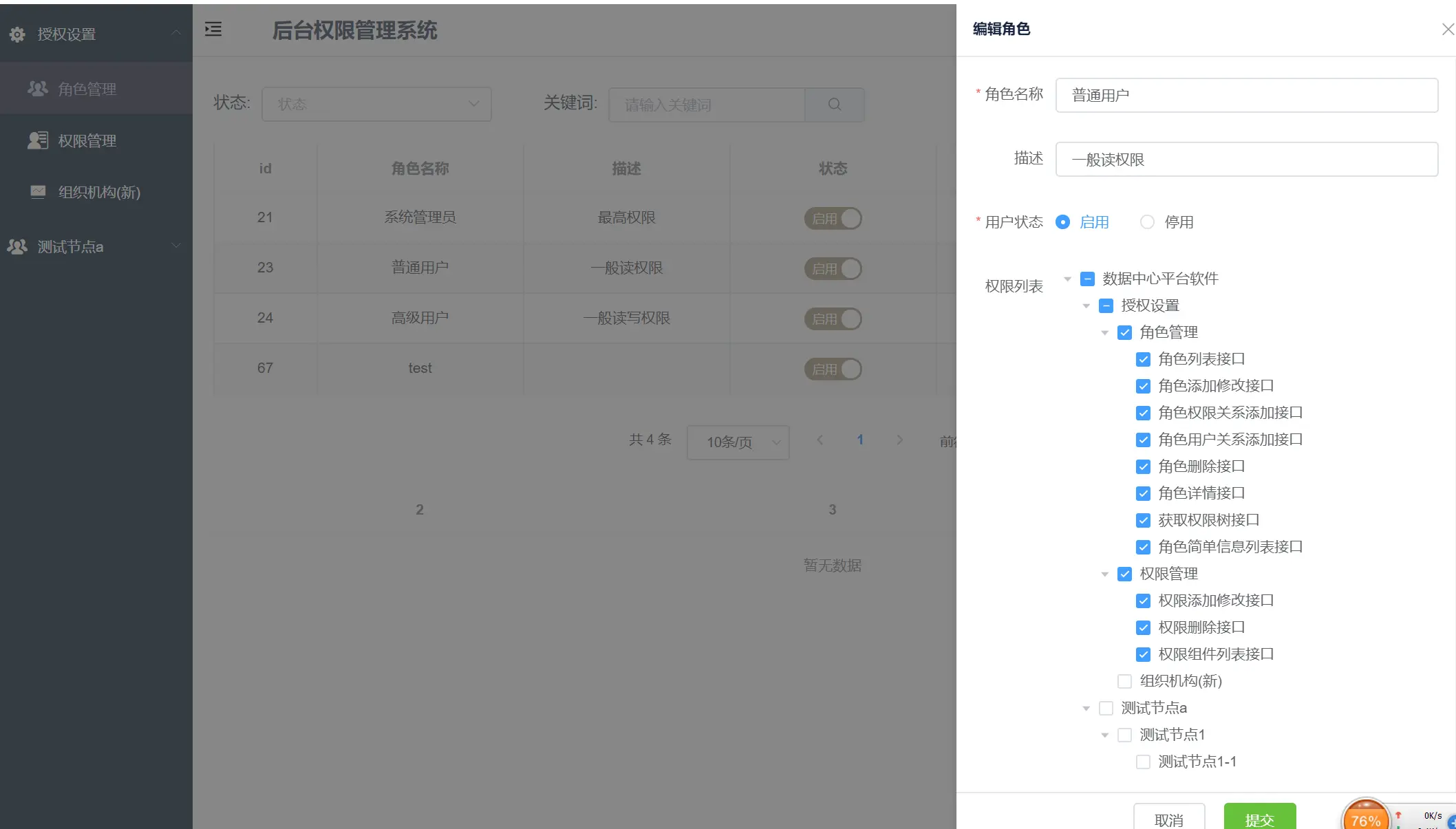The height and width of the screenshot is (829, 1456).
Task: Check the 组织机构(新) permission checkbox
Action: (x=1124, y=681)
